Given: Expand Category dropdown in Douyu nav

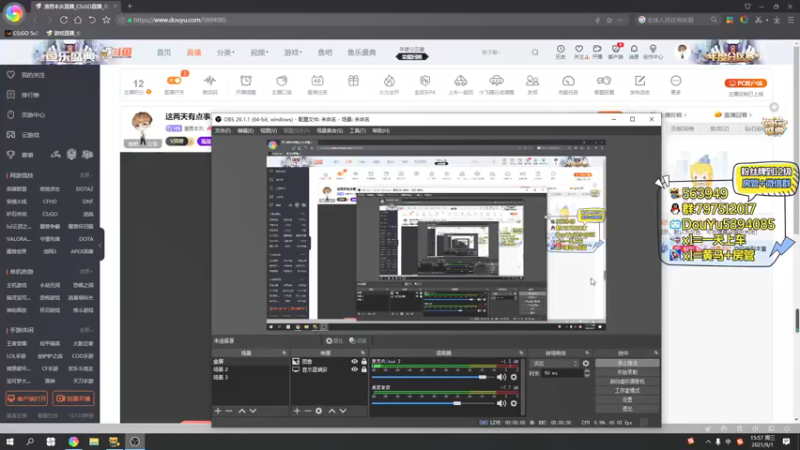Looking at the screenshot, I should point(225,53).
